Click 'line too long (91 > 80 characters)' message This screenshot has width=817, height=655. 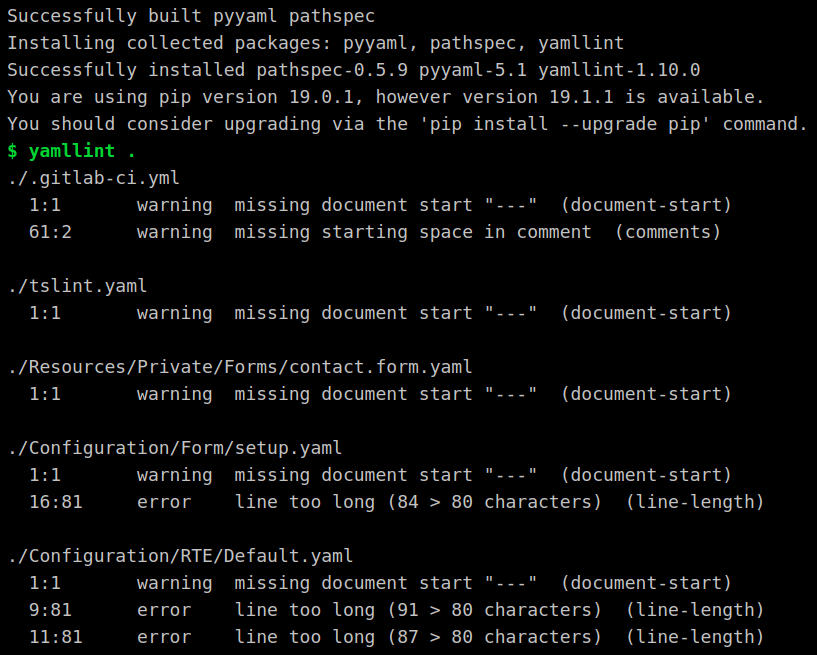click(418, 610)
